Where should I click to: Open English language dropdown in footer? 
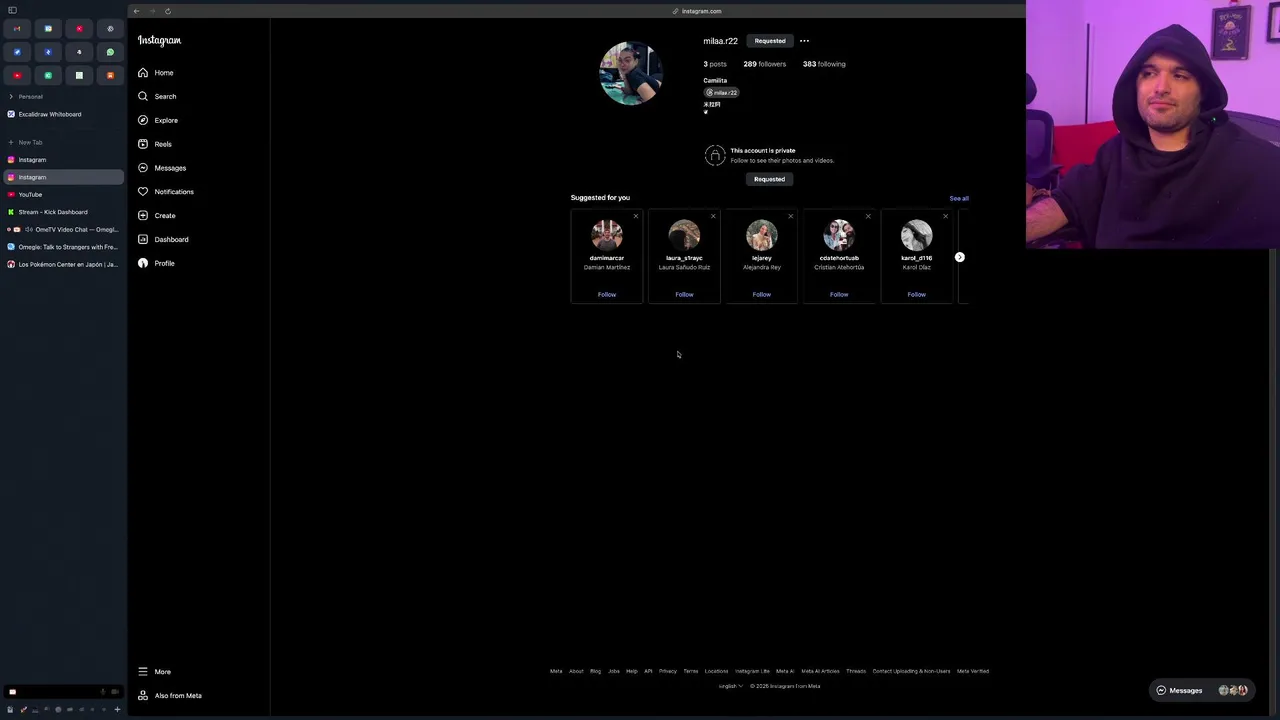[730, 687]
